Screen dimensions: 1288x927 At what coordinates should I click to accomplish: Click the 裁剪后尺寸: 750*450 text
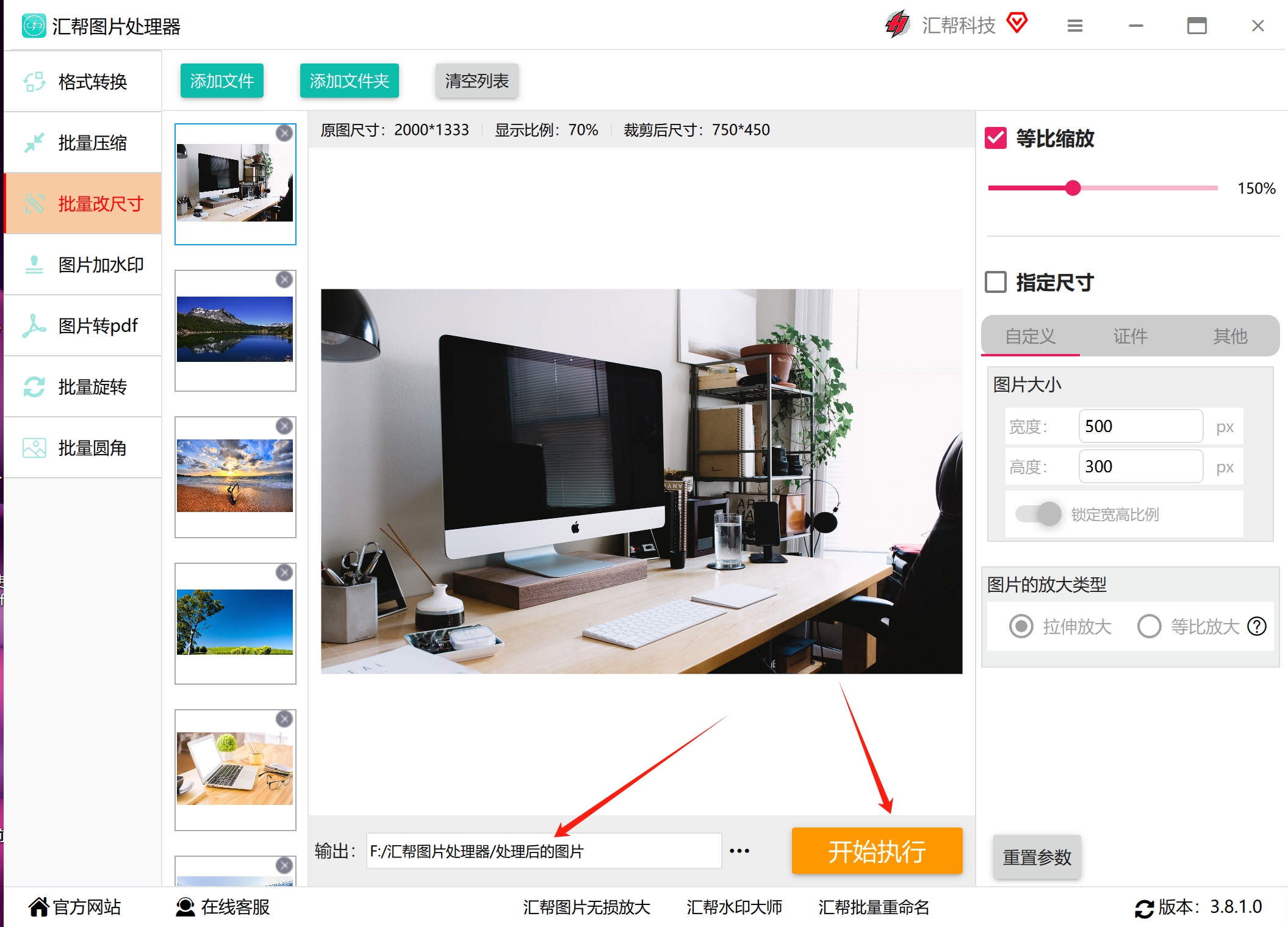(x=697, y=130)
